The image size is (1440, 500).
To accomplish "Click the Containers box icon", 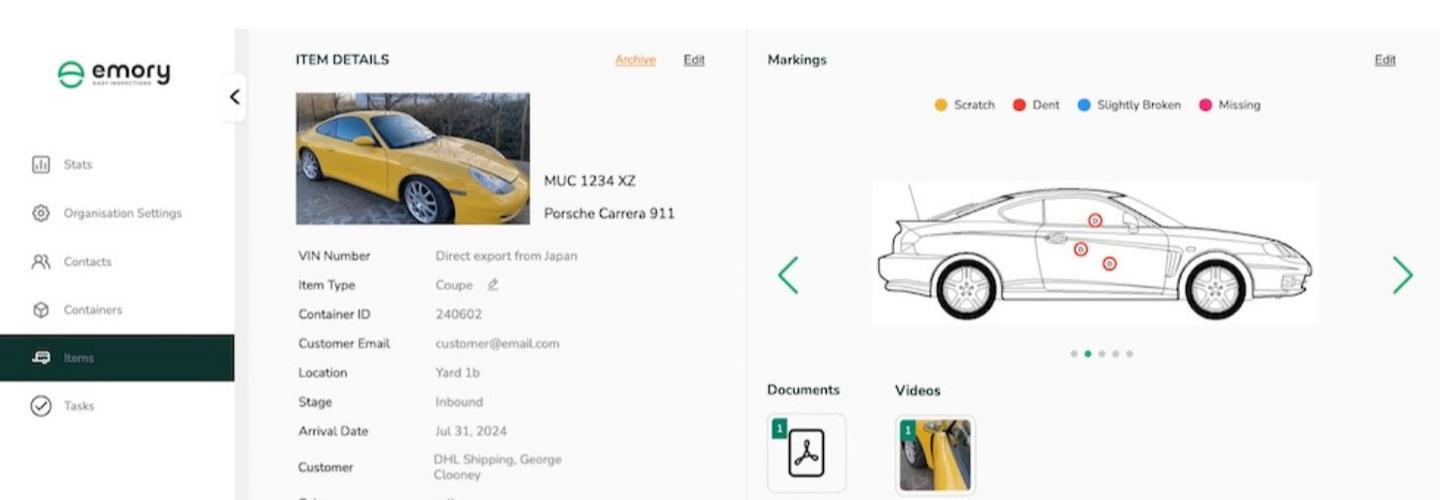I will click(41, 310).
